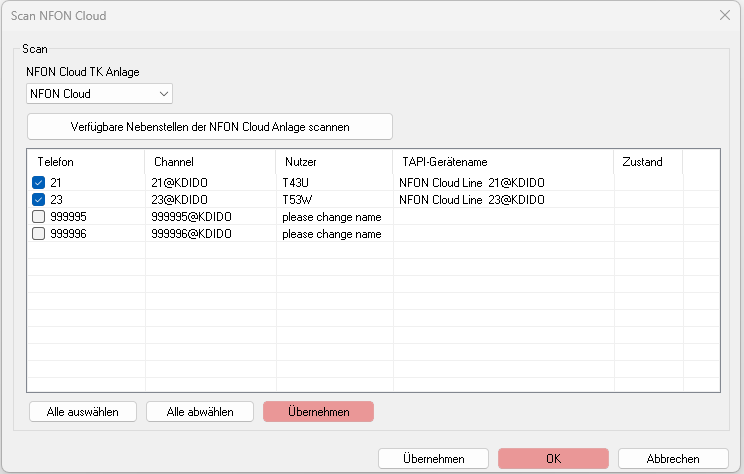Image resolution: width=744 pixels, height=474 pixels.
Task: Select the user cell T53W
Action: point(298,200)
